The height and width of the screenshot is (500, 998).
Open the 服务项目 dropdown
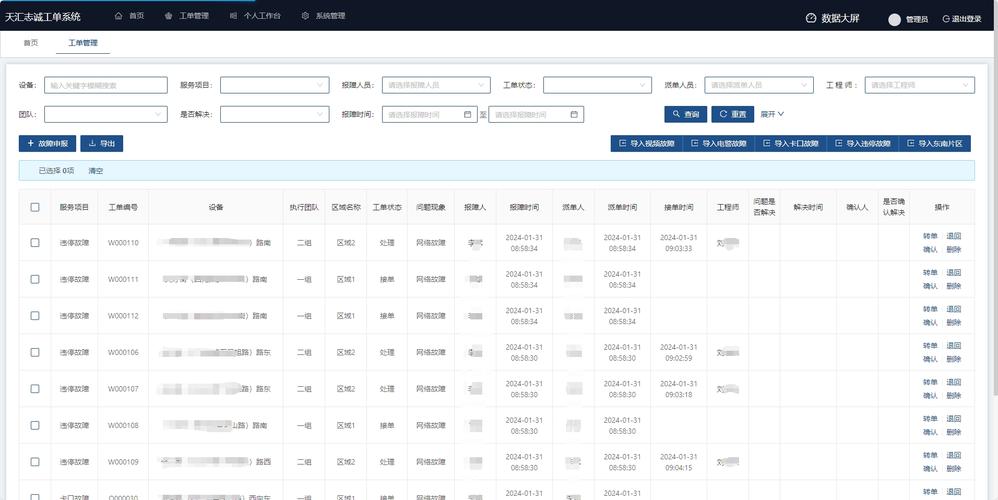click(274, 85)
